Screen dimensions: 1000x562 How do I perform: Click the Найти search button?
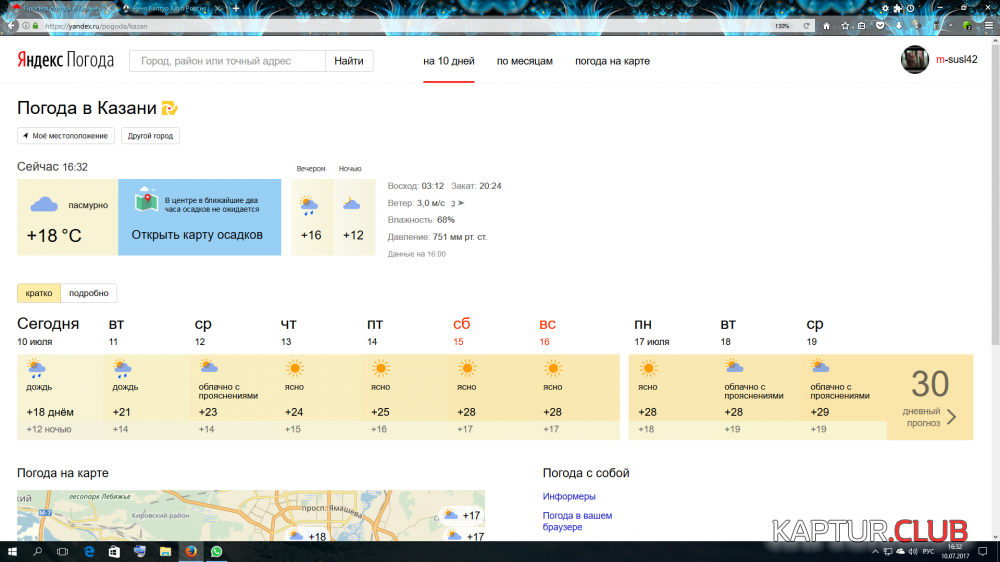click(349, 61)
